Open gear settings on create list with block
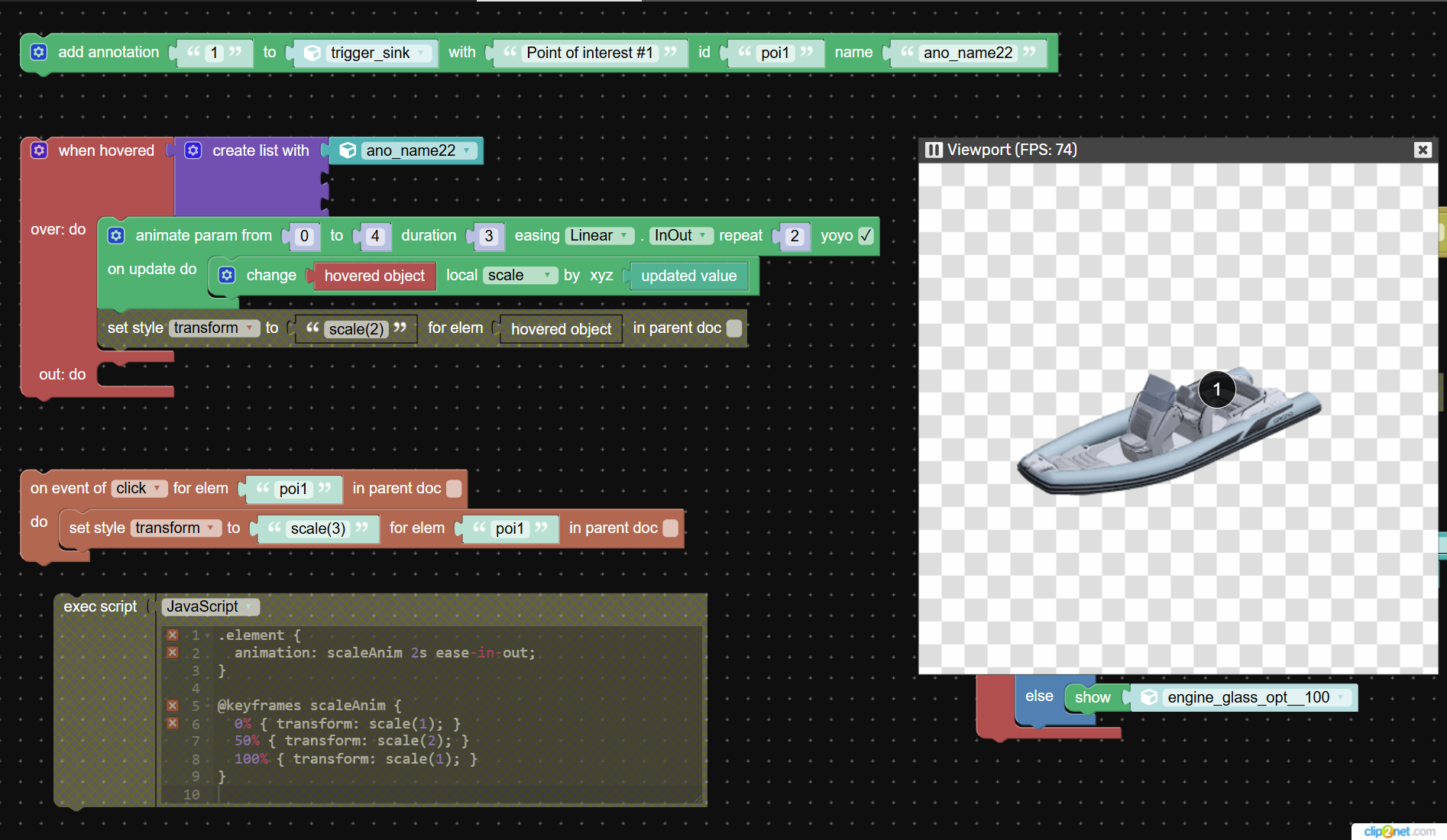The width and height of the screenshot is (1447, 840). point(193,150)
